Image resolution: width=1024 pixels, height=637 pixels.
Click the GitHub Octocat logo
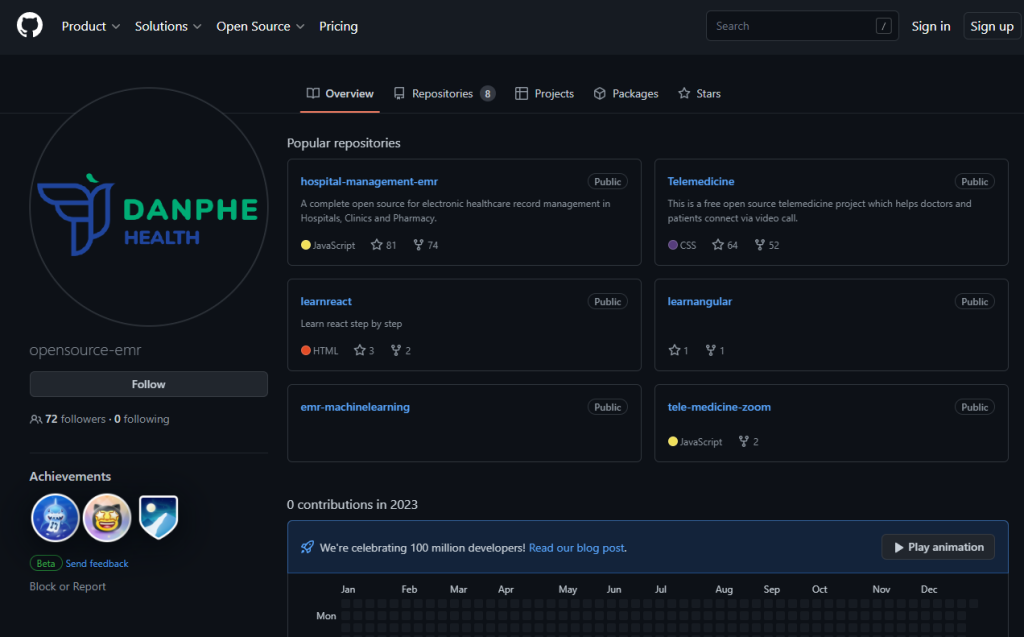tap(29, 26)
